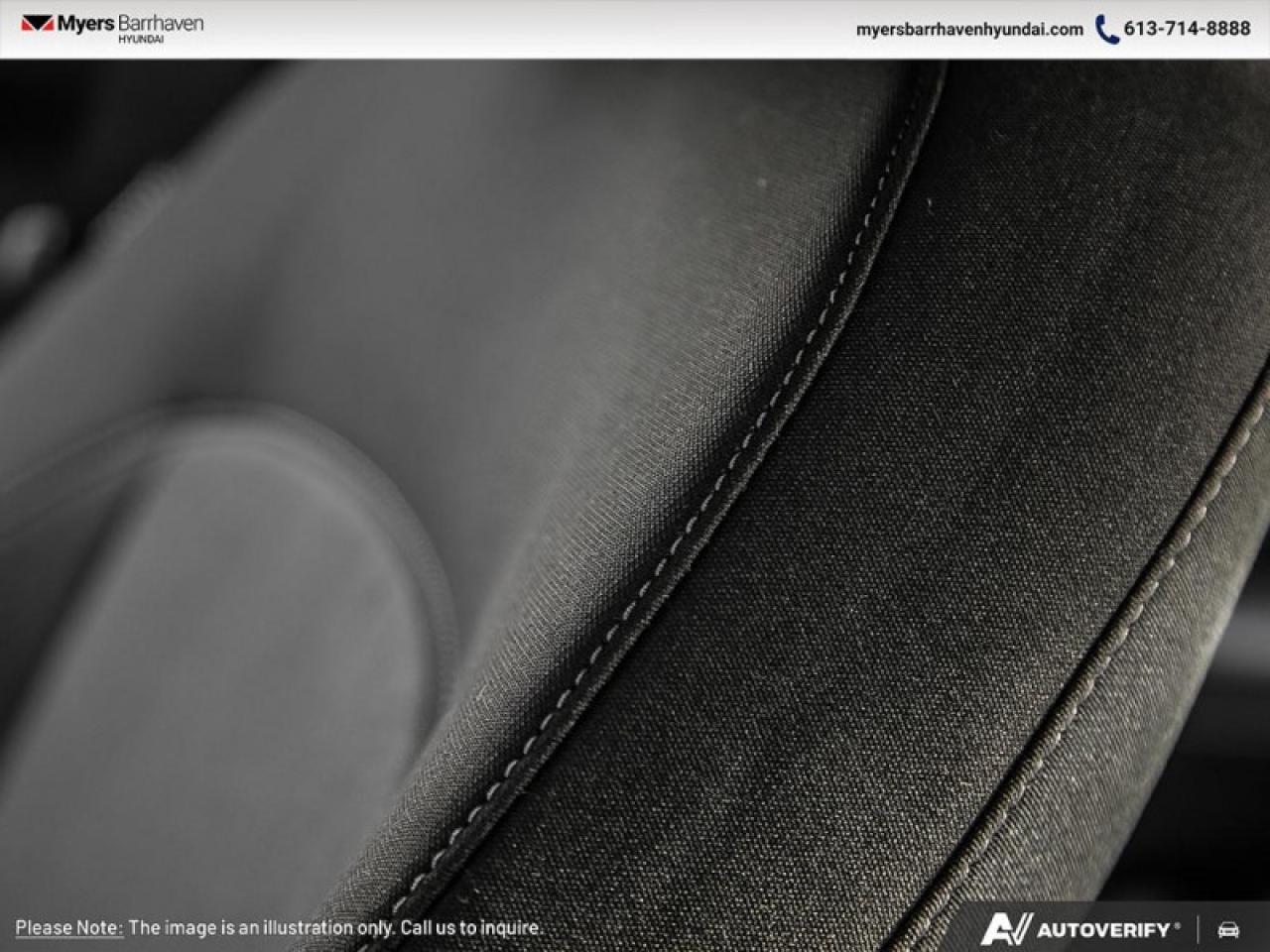Click 'The image is an illustration only' text
Viewport: 1270px width, 952px height.
262,928
